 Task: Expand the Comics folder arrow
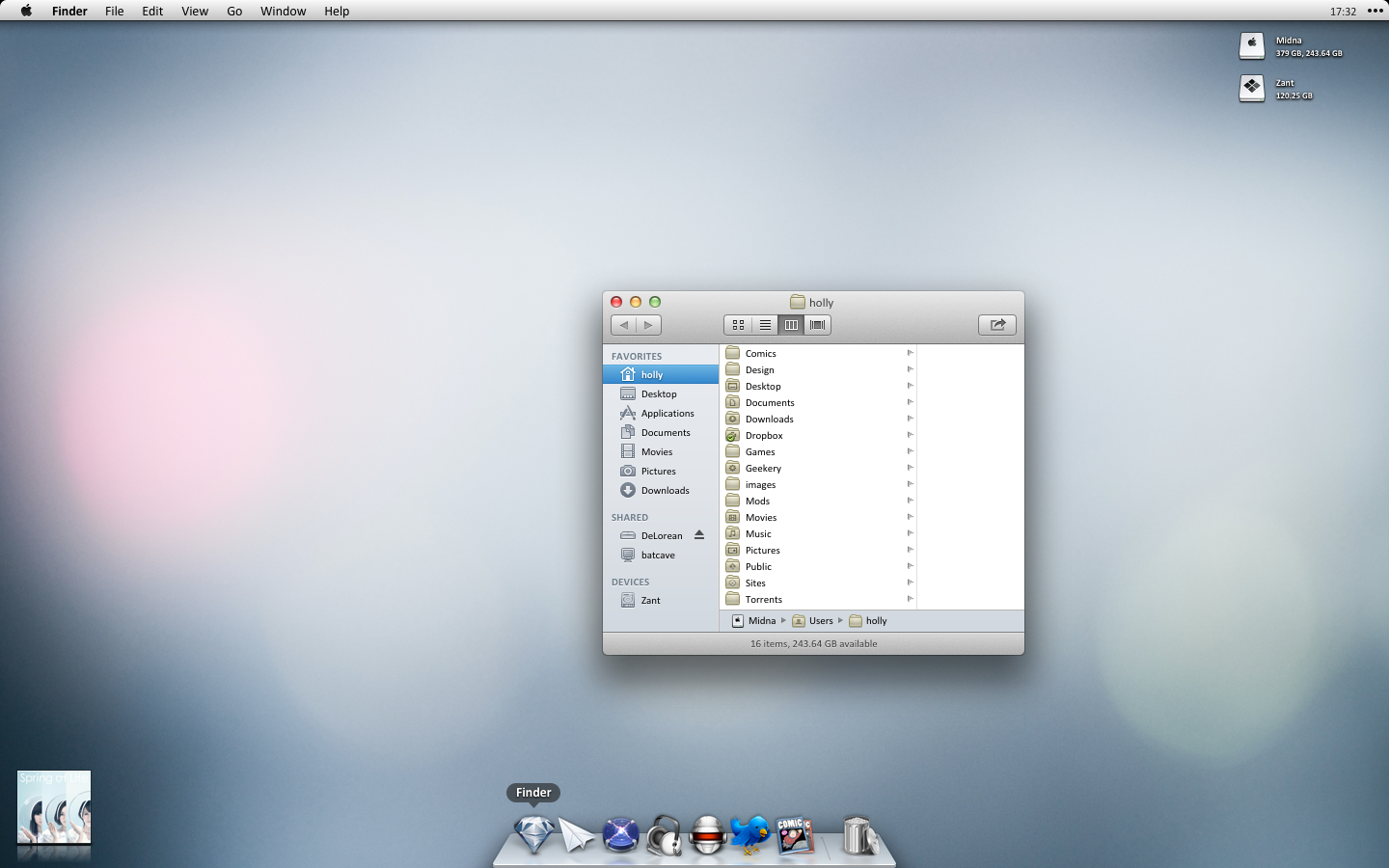(x=910, y=353)
